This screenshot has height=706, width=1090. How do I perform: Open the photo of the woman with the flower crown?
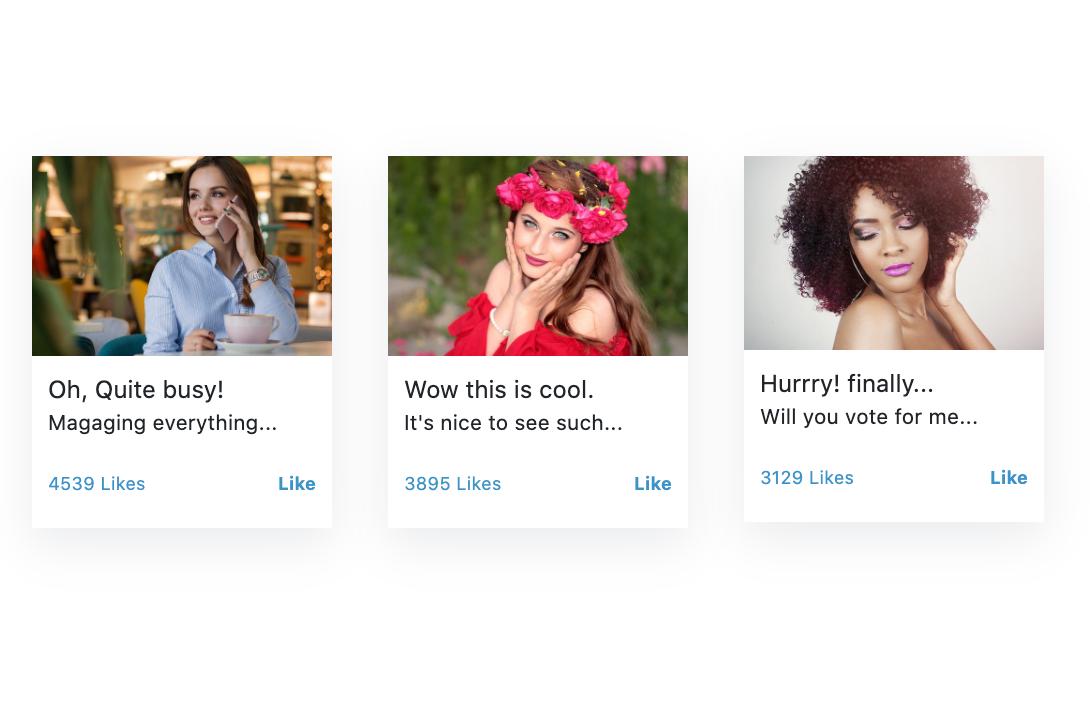(537, 256)
